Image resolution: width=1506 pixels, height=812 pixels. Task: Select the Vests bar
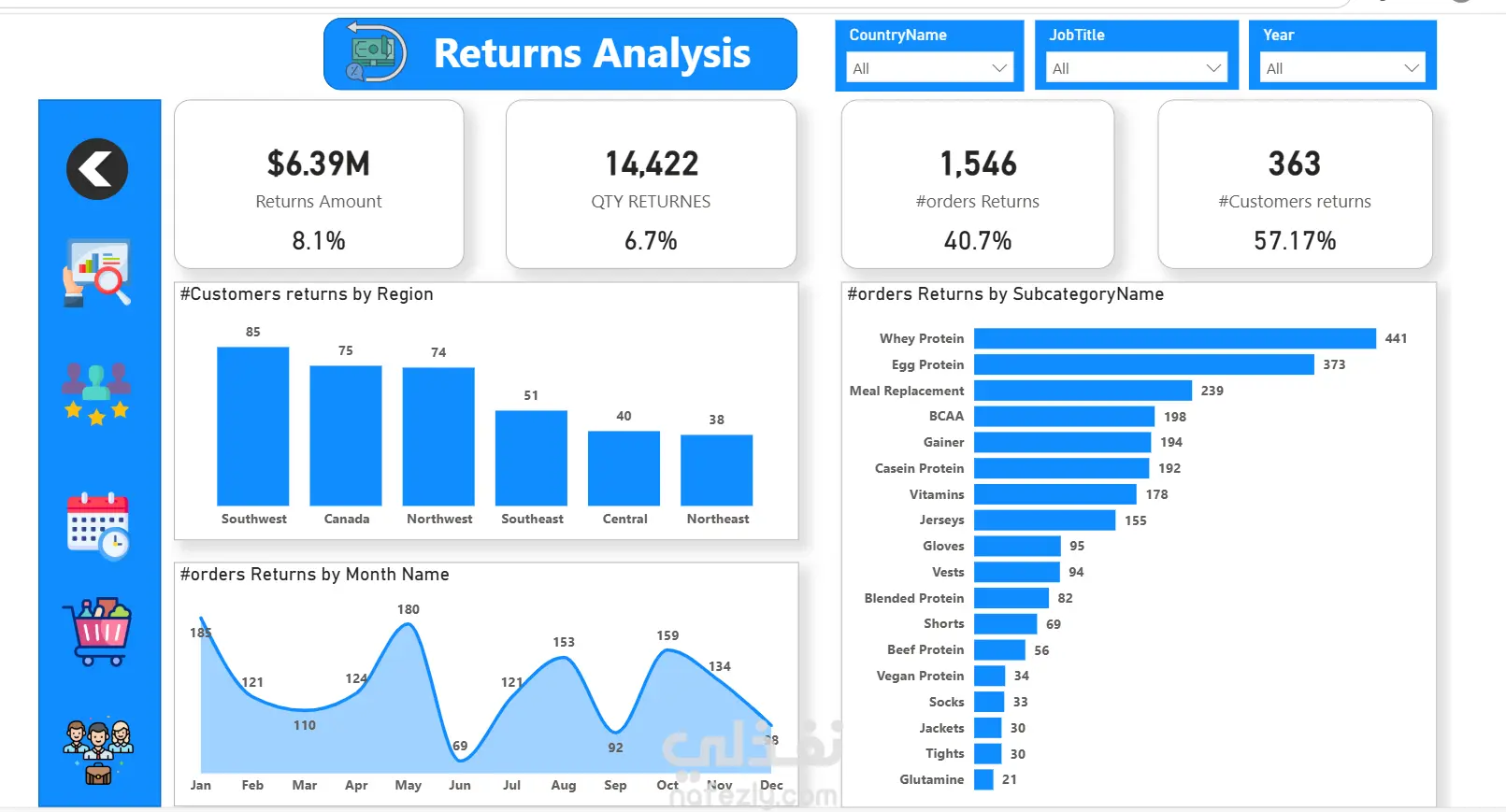click(x=1017, y=572)
